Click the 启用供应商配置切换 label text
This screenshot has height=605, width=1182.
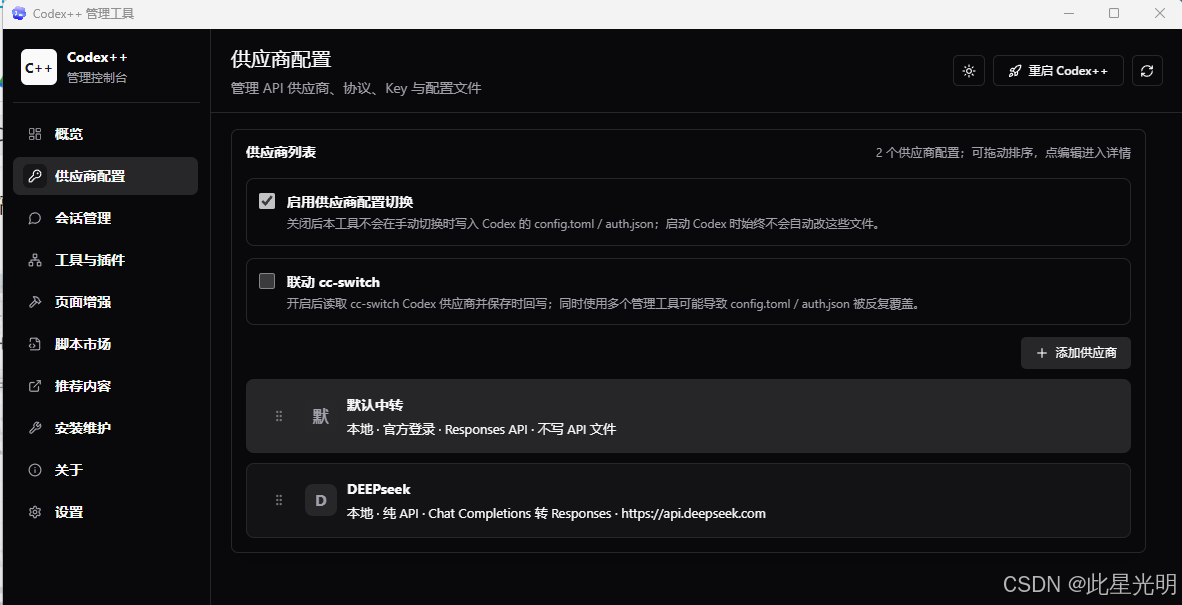tap(350, 202)
